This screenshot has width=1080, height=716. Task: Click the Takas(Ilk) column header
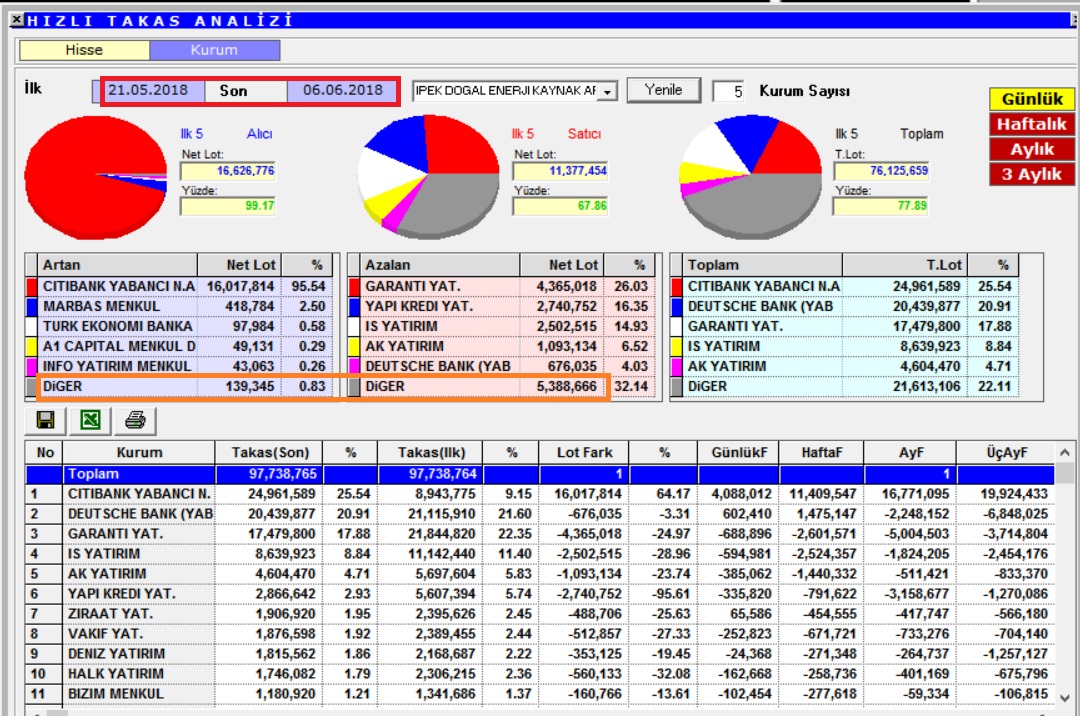(431, 452)
